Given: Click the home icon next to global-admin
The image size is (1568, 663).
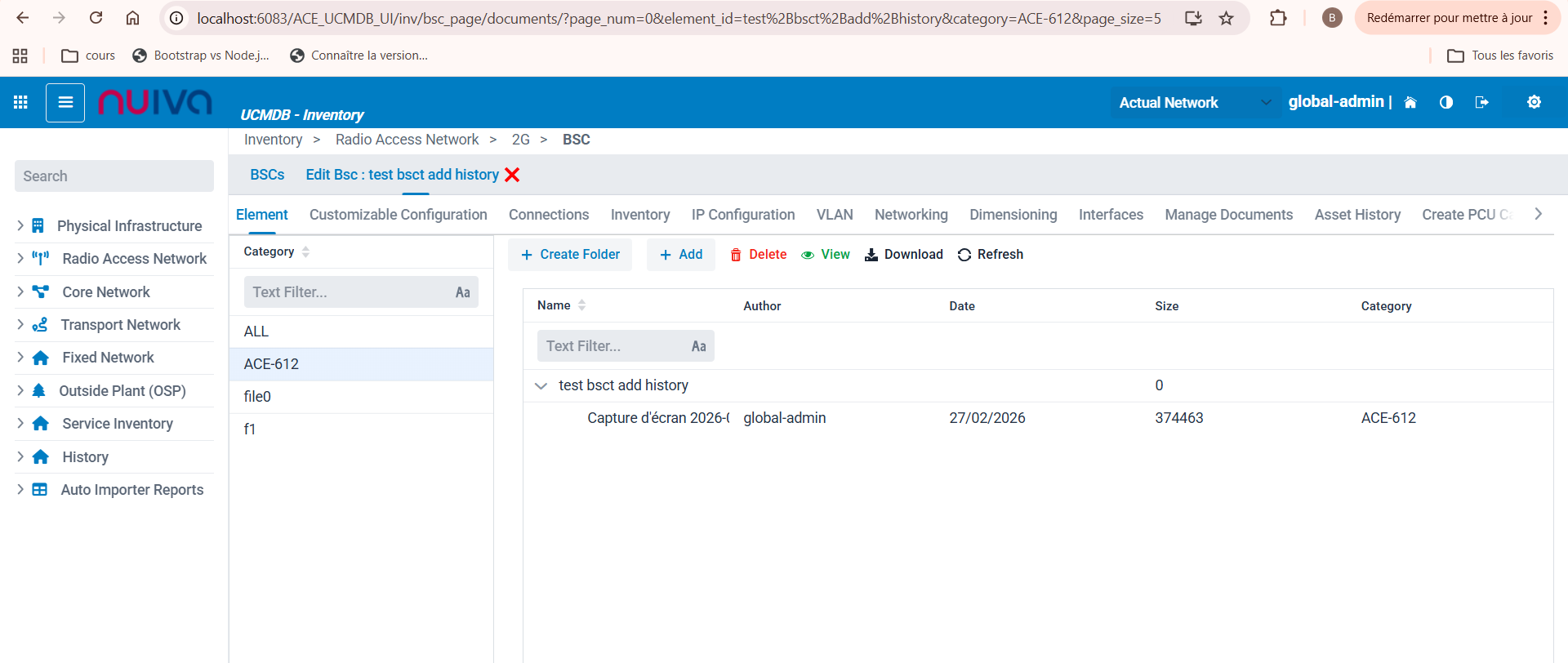Looking at the screenshot, I should [x=1410, y=102].
